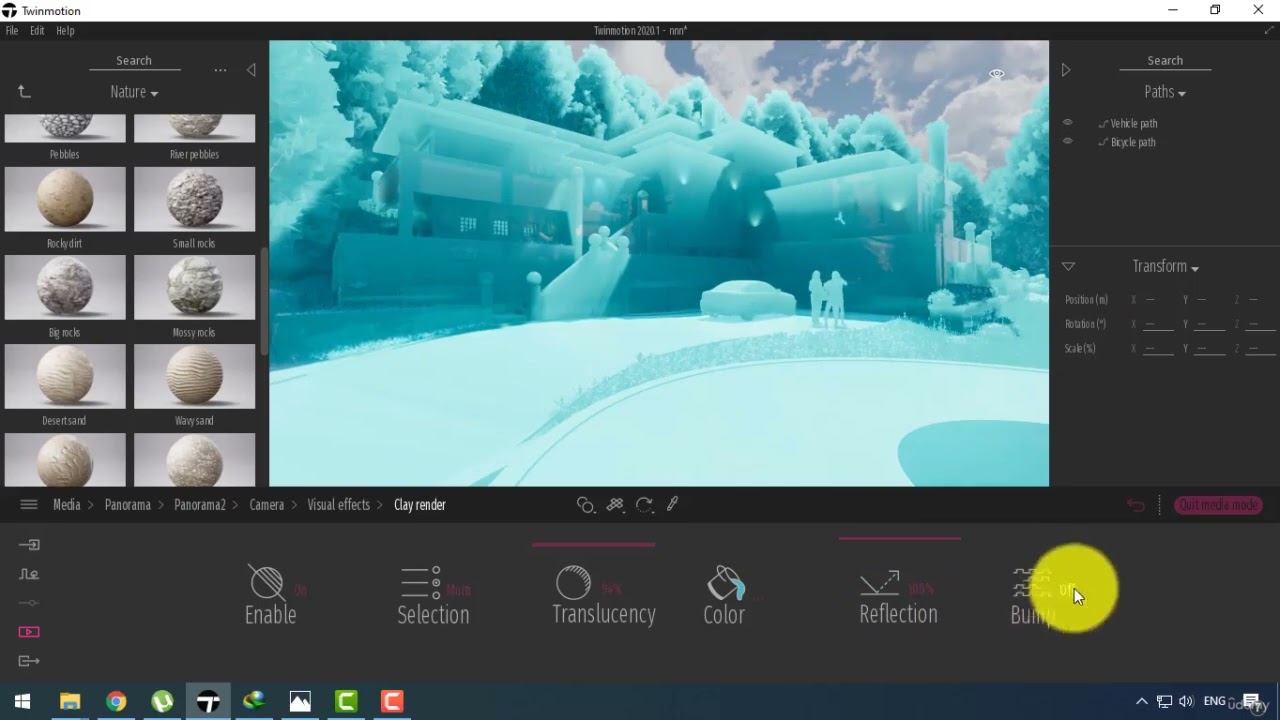Click the Windows Start button
Screen dimensions: 1280x720
23,701
